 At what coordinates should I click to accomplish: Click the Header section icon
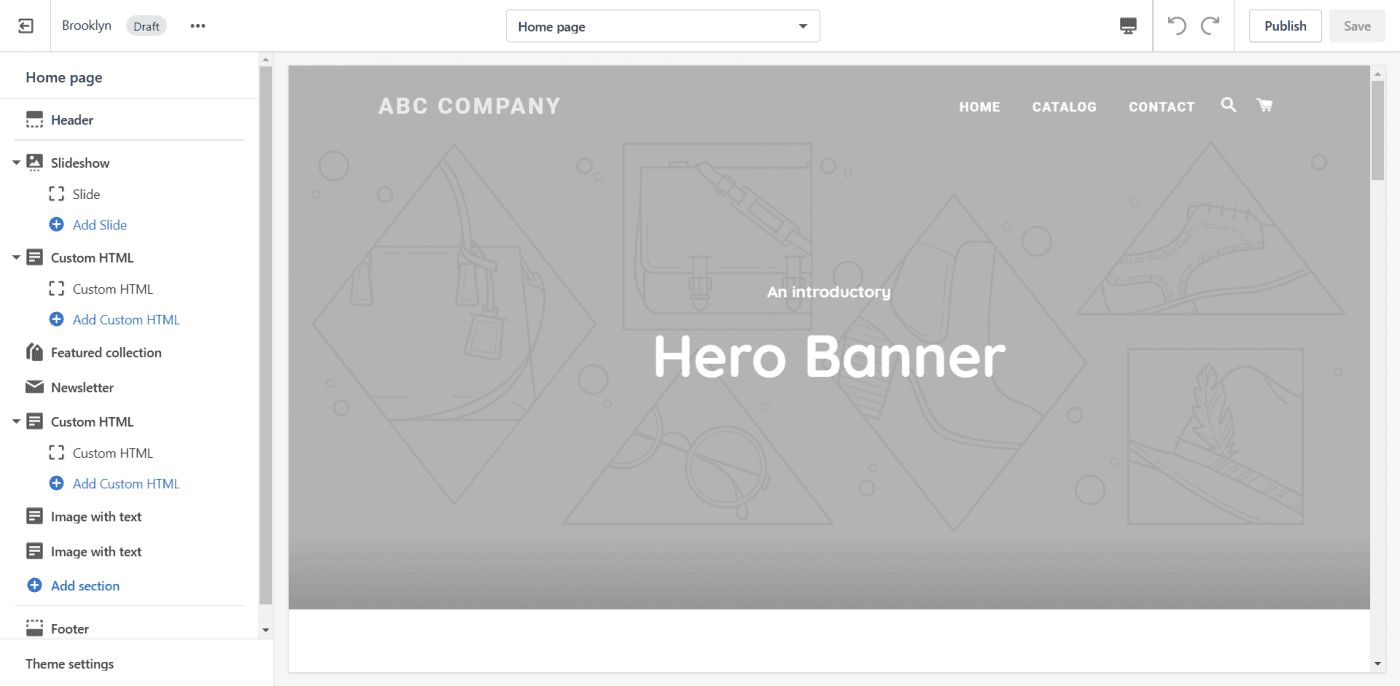coord(34,120)
